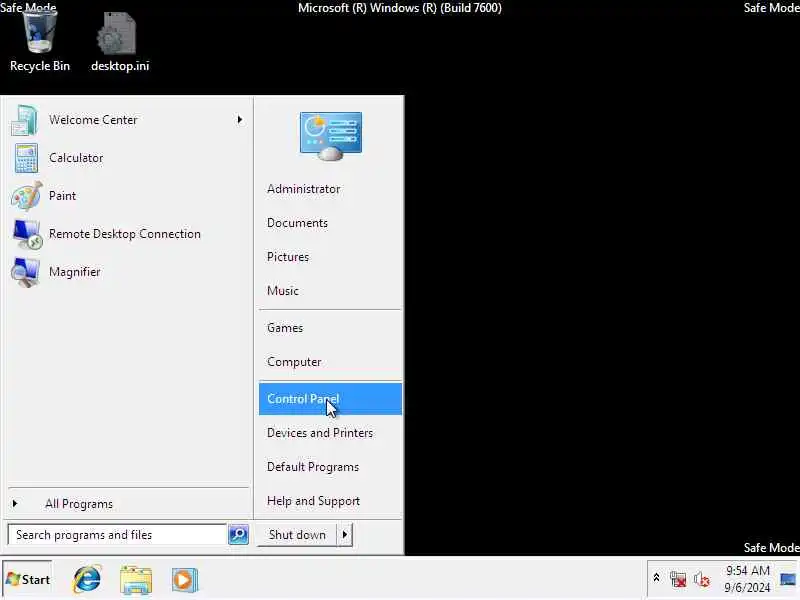Click the Paint label text
Image resolution: width=800 pixels, height=600 pixels.
[x=62, y=196]
